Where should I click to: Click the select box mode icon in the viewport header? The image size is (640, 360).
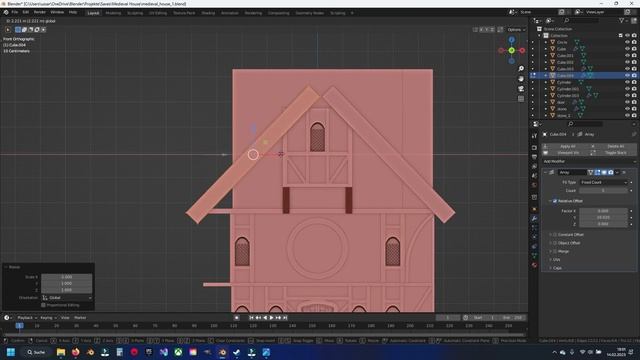pos(18,29)
